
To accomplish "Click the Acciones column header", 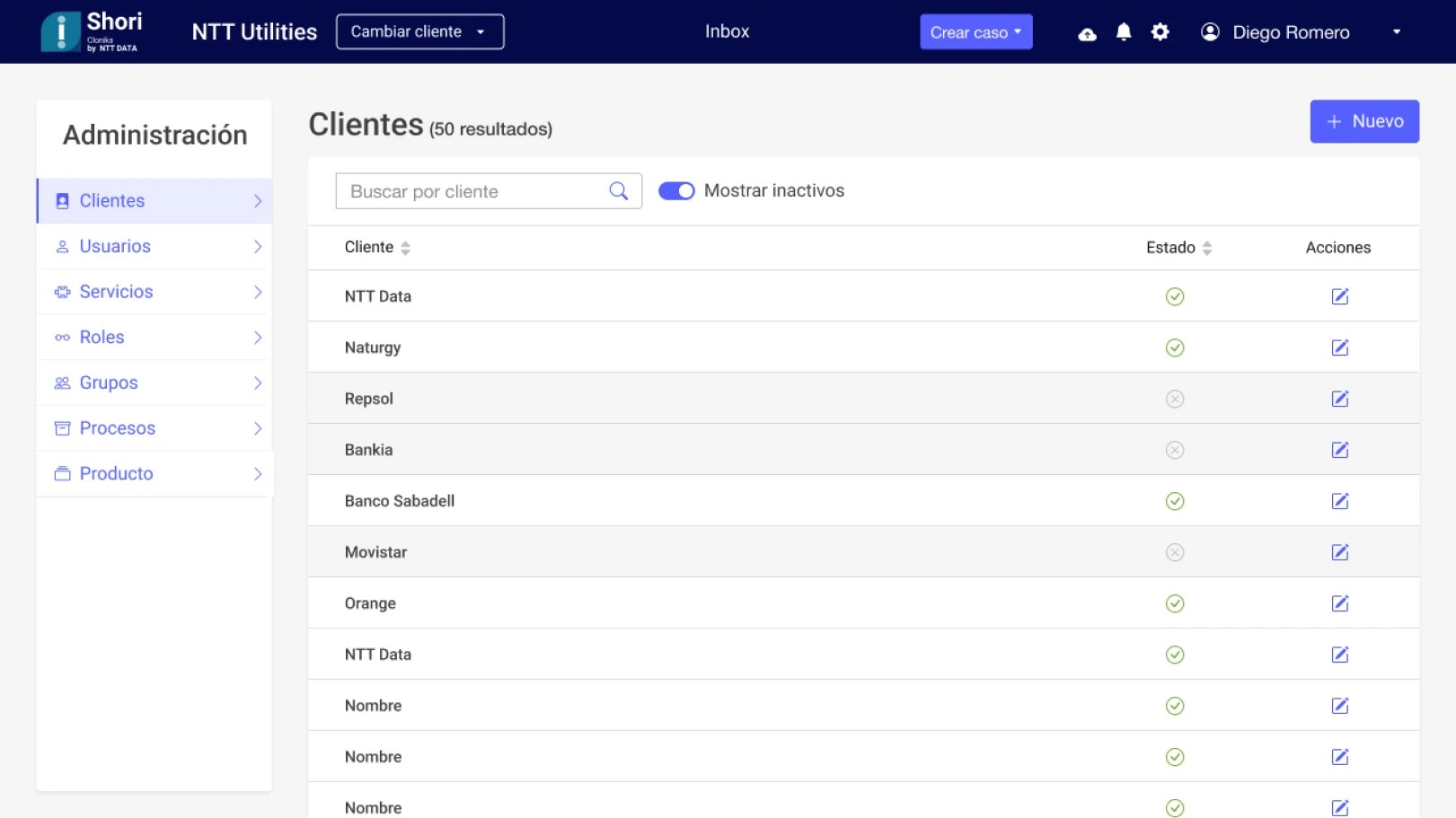I will coord(1337,248).
